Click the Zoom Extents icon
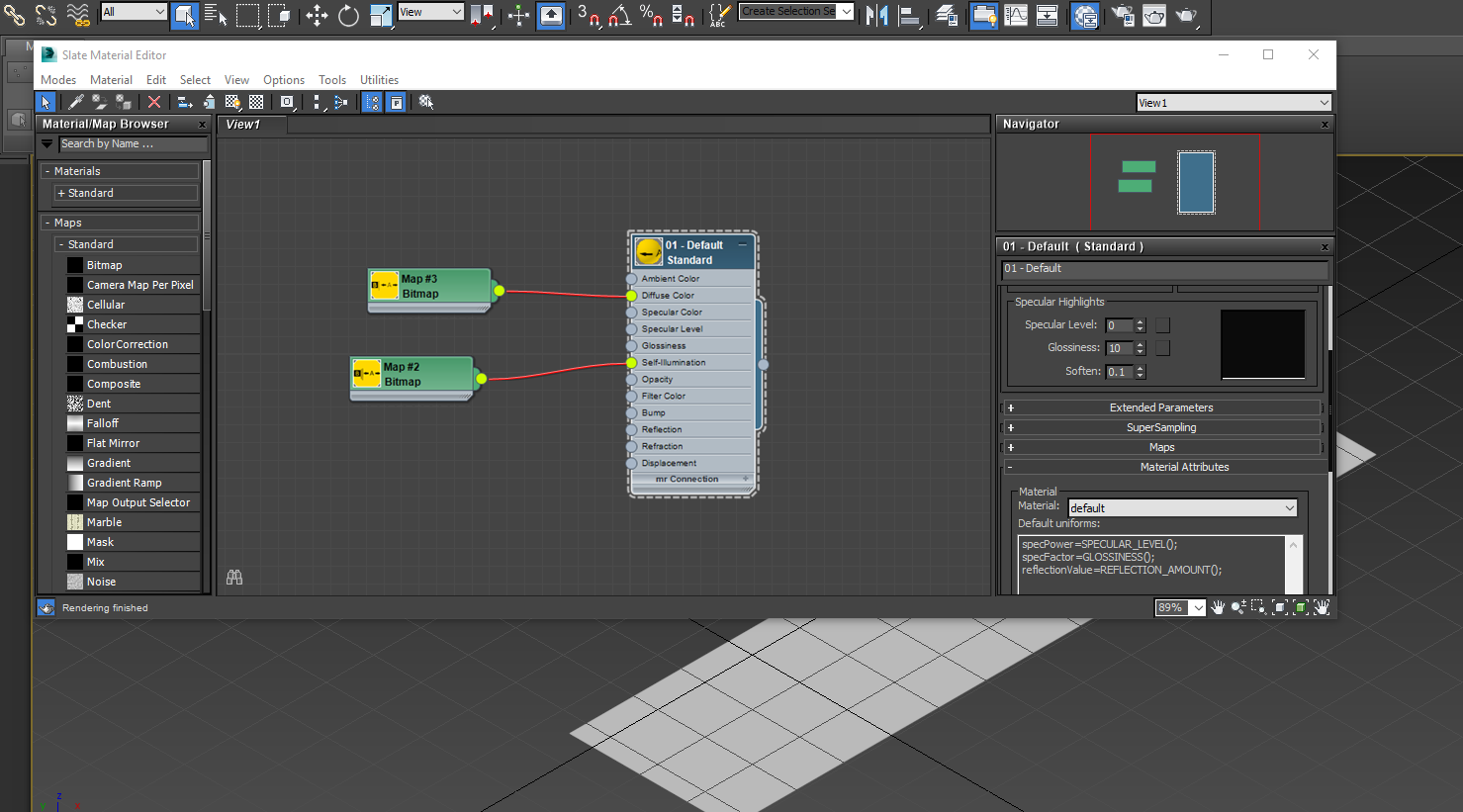 coord(1280,607)
